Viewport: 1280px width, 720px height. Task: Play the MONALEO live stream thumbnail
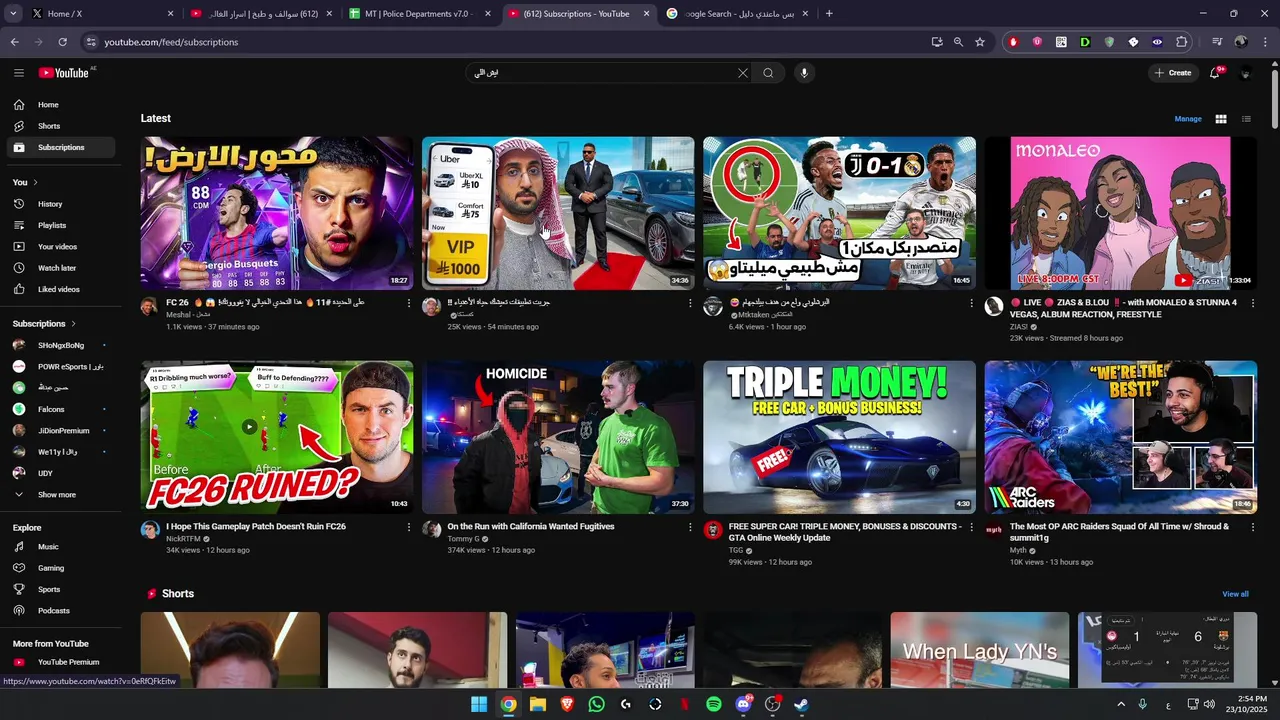pyautogui.click(x=1121, y=213)
